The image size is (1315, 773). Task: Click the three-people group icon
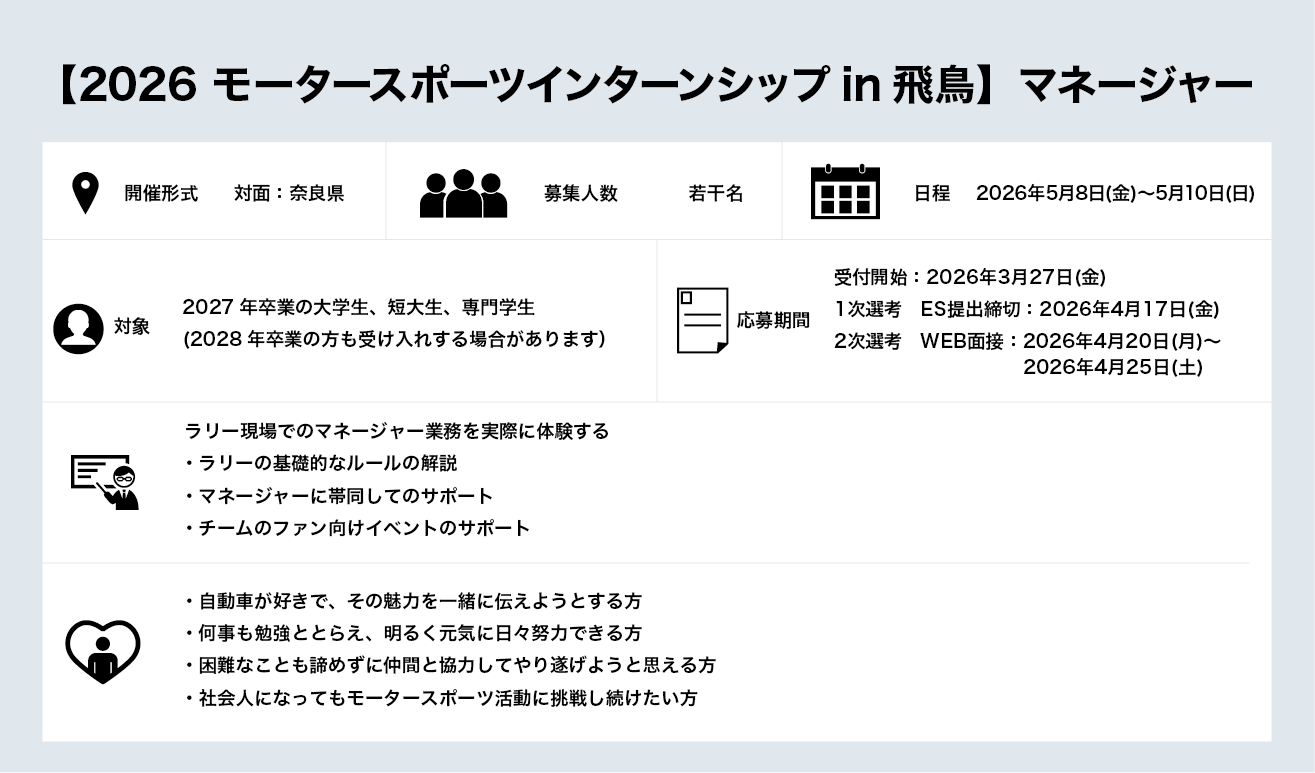(x=462, y=194)
